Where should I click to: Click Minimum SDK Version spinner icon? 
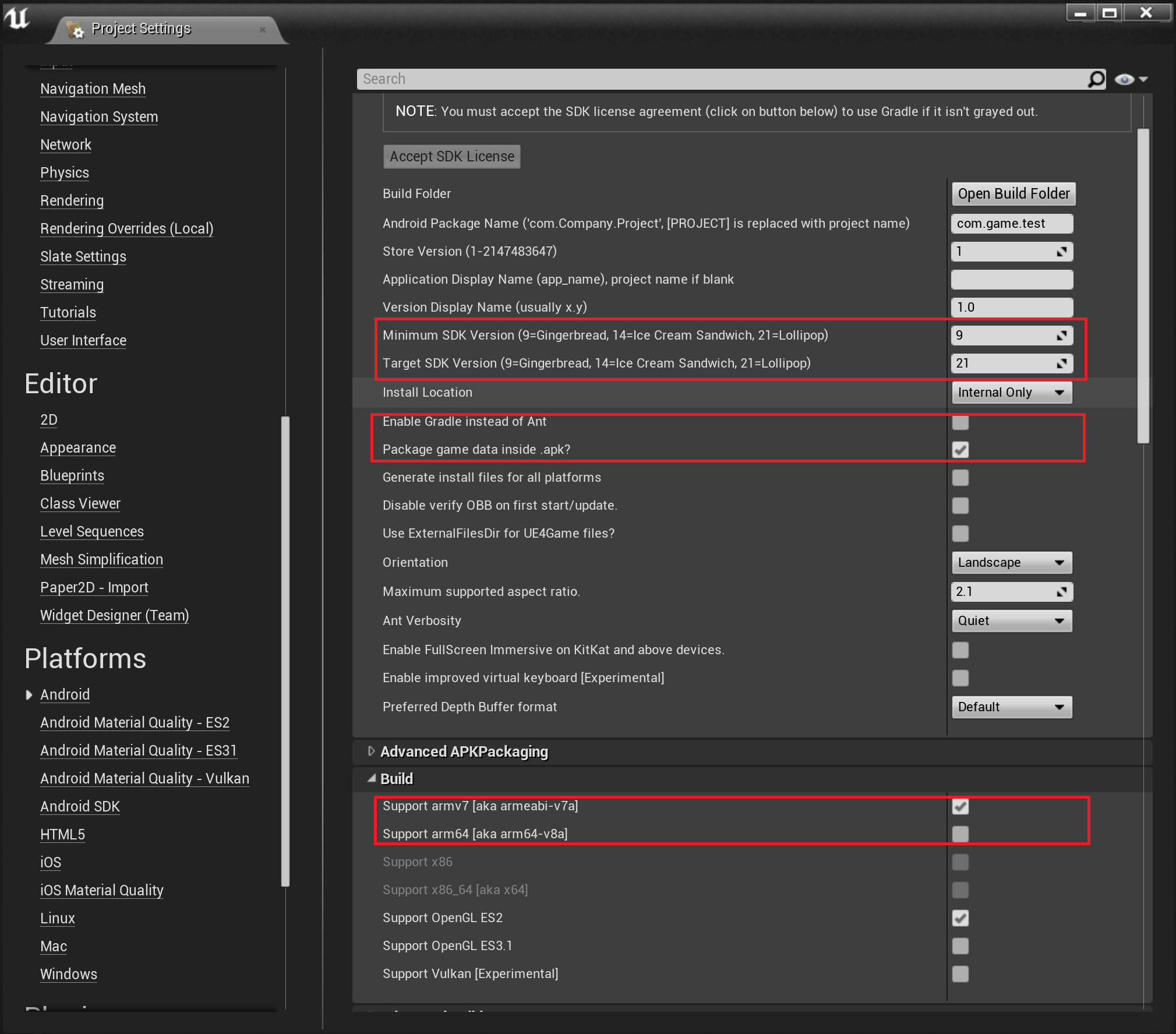click(x=1061, y=336)
